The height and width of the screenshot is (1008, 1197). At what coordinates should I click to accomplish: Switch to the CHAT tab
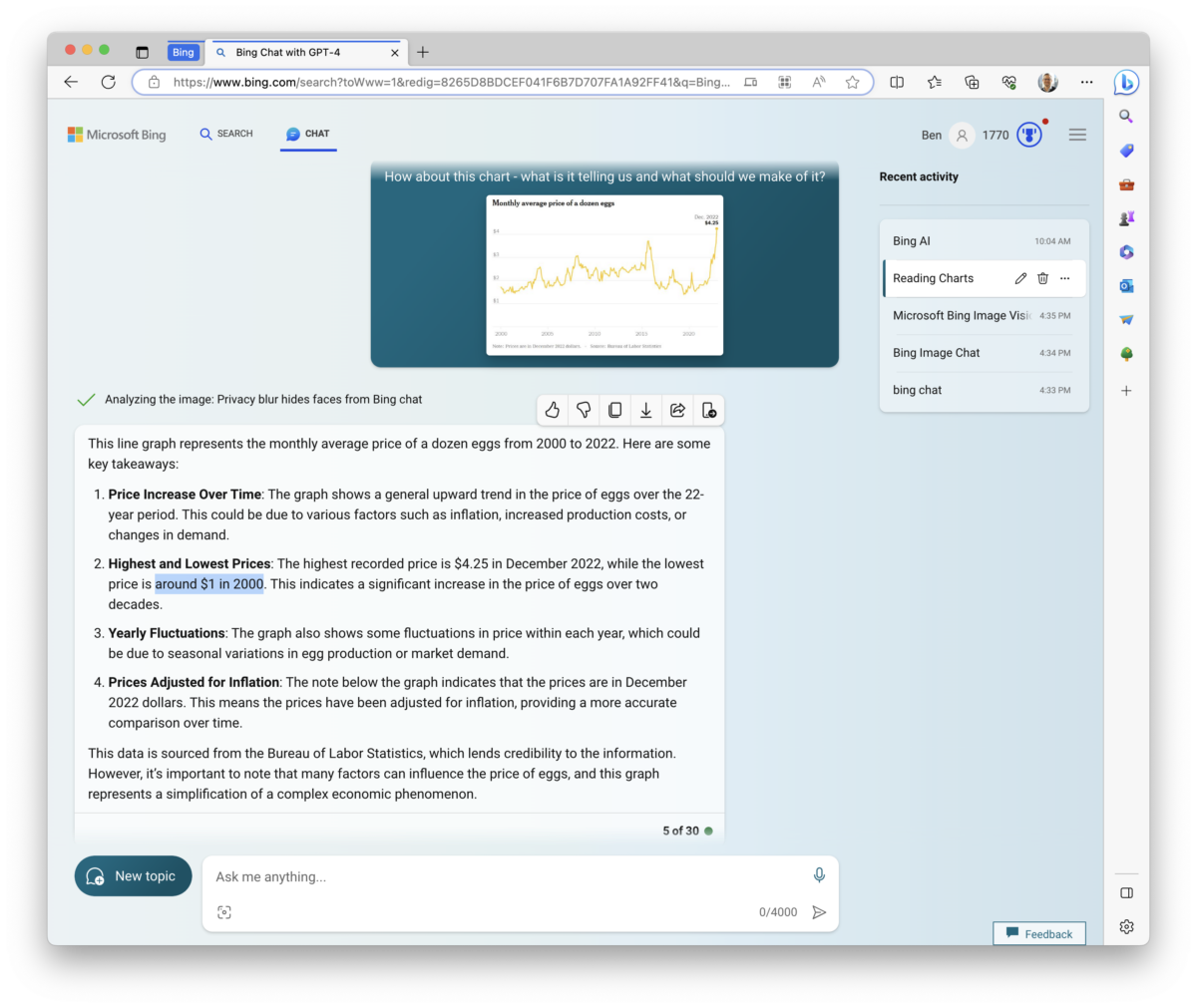[x=308, y=133]
